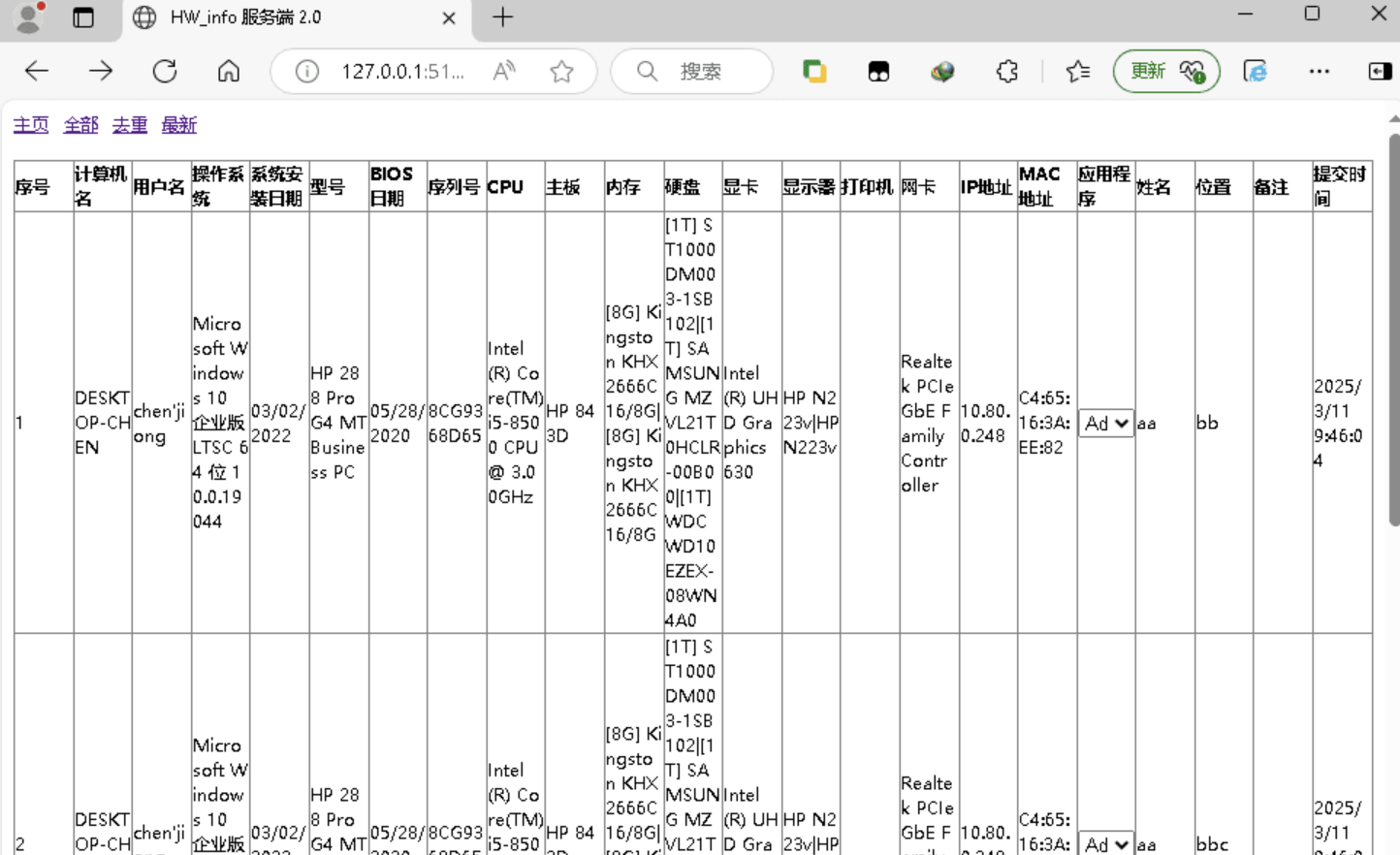Open the tab actions menu icon
This screenshot has width=1400, height=855.
click(83, 17)
